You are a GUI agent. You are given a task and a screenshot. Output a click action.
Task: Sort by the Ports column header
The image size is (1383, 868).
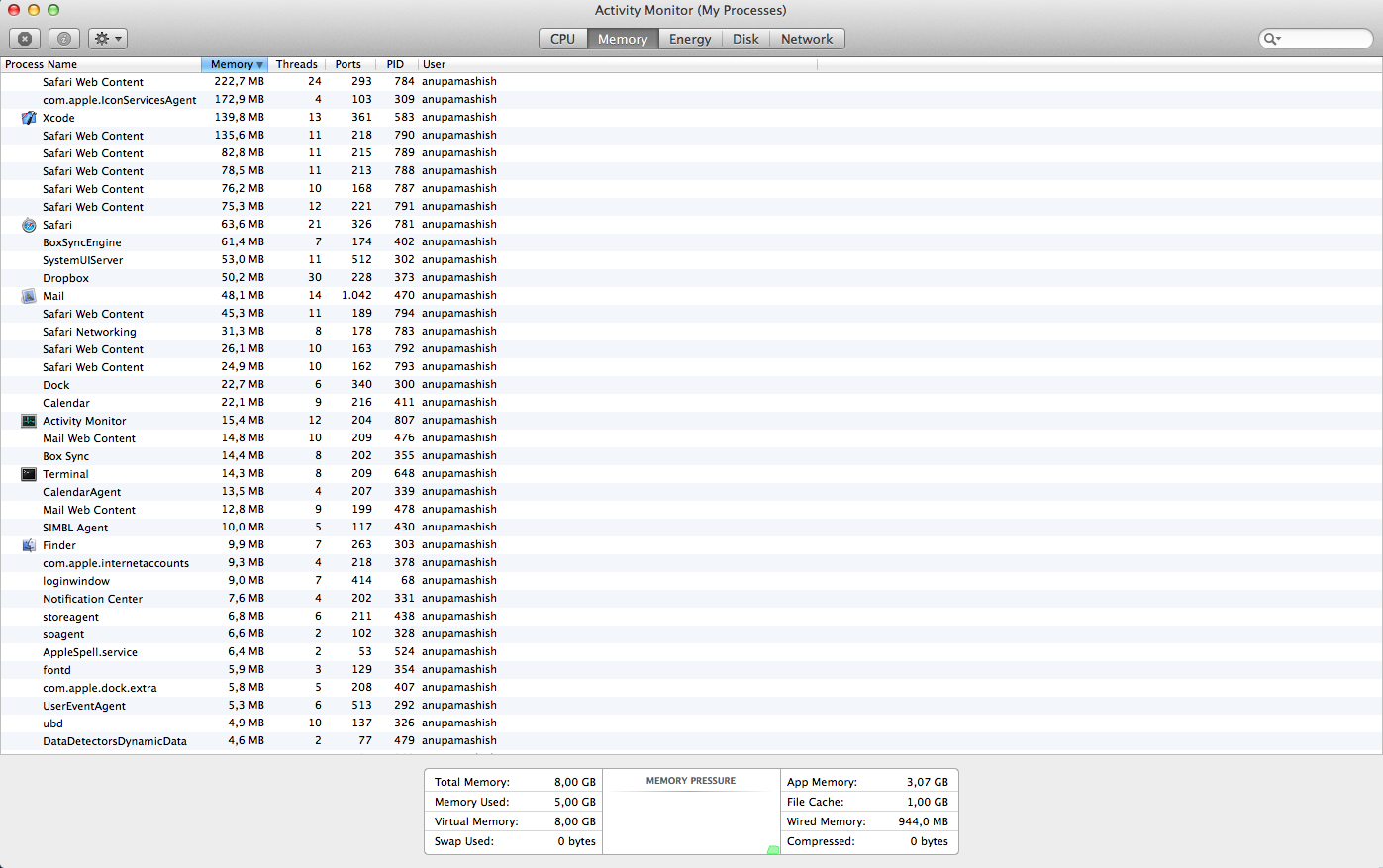click(348, 64)
